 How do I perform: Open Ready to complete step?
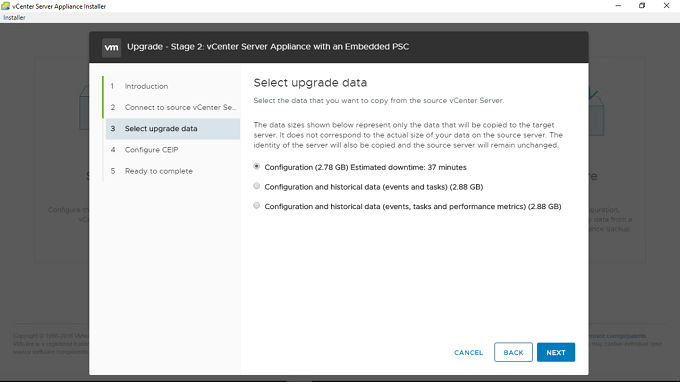pos(159,171)
